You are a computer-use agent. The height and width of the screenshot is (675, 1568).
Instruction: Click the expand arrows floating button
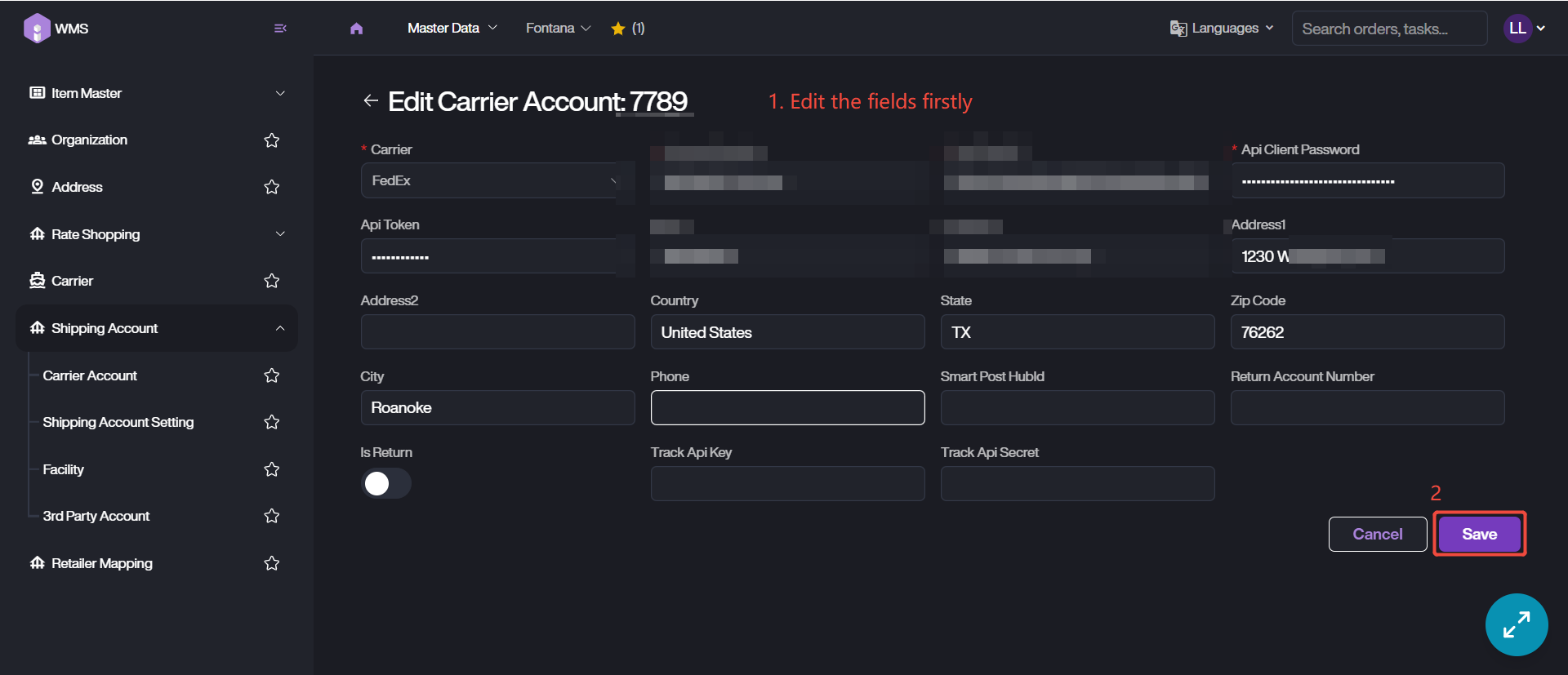[x=1516, y=624]
